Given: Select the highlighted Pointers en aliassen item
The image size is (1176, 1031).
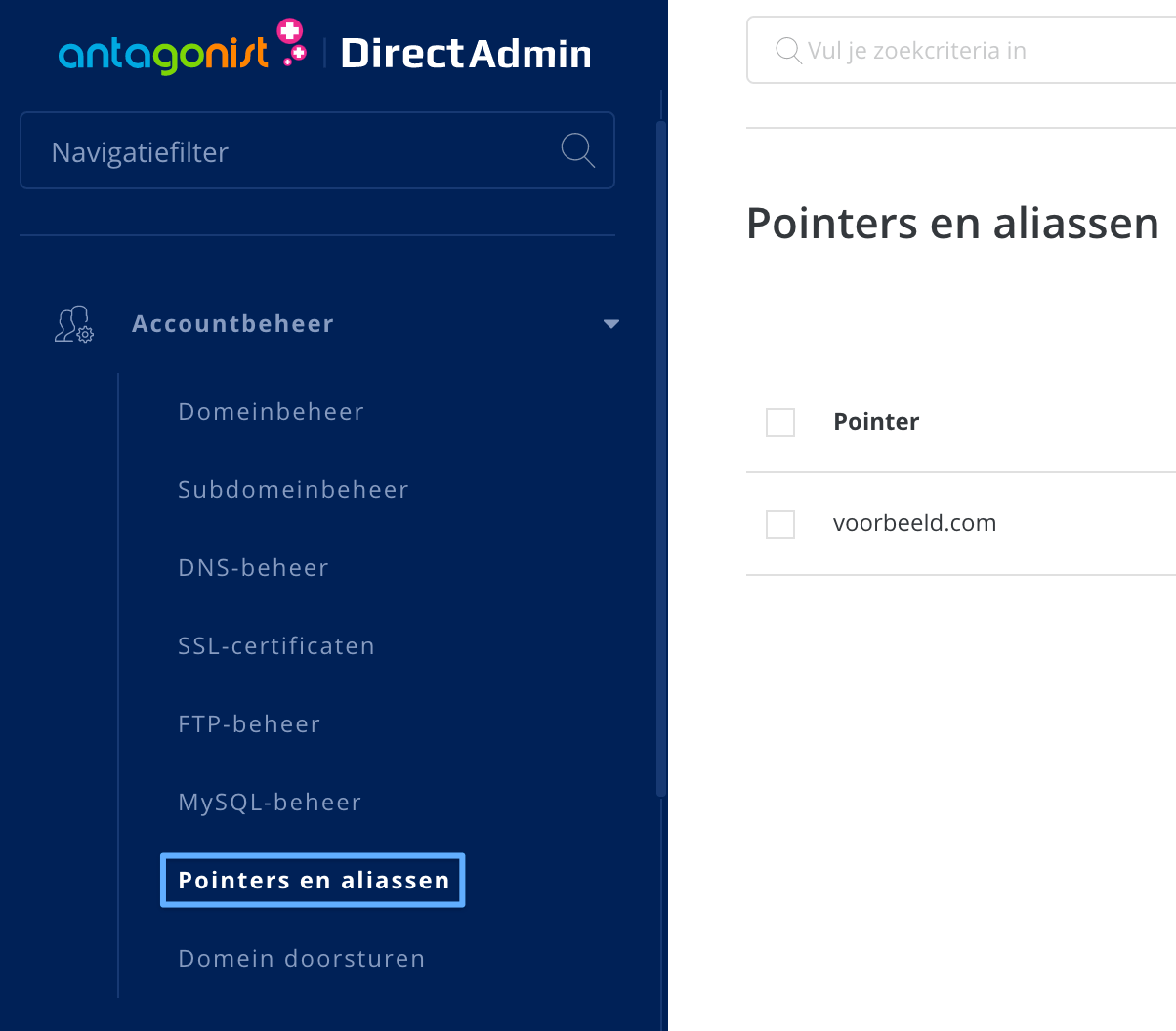Looking at the screenshot, I should (312, 880).
